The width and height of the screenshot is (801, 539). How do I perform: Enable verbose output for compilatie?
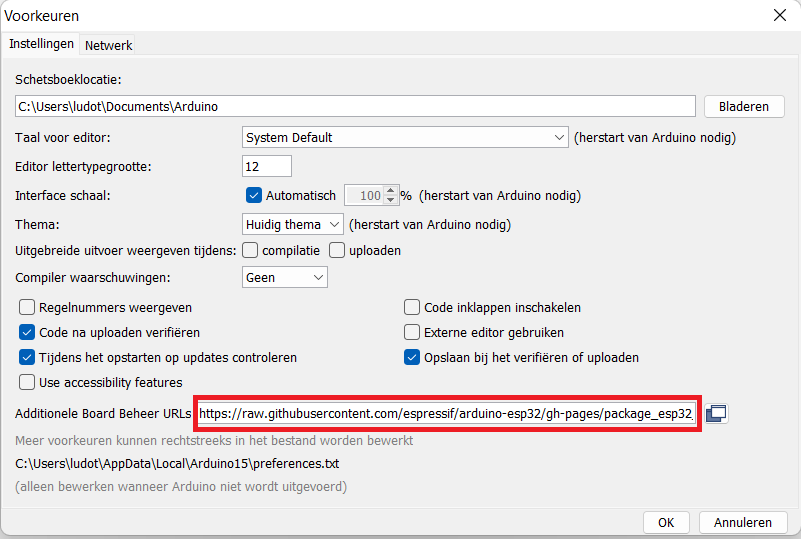tap(250, 250)
